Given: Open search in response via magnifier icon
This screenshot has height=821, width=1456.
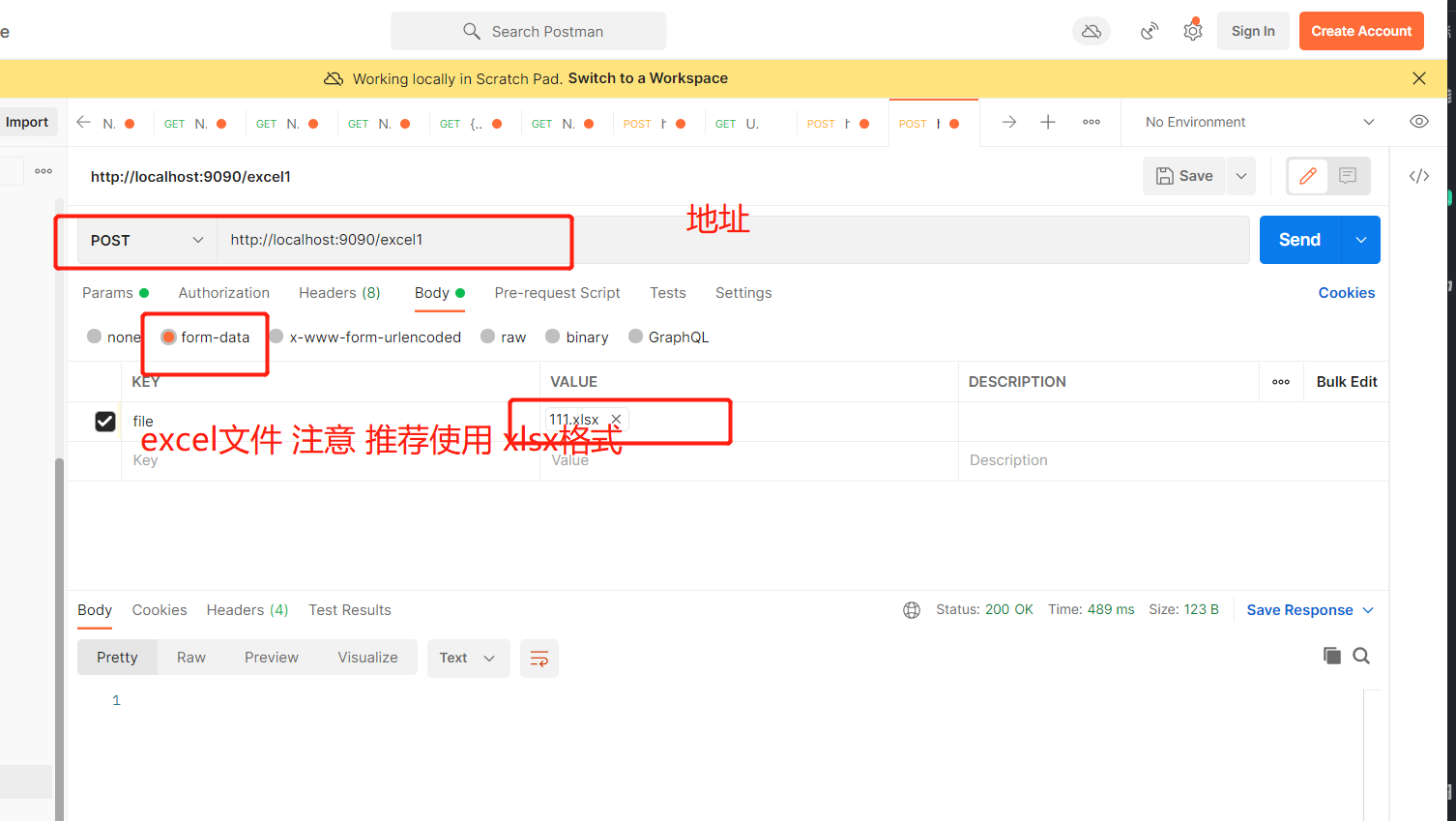Looking at the screenshot, I should point(1361,655).
